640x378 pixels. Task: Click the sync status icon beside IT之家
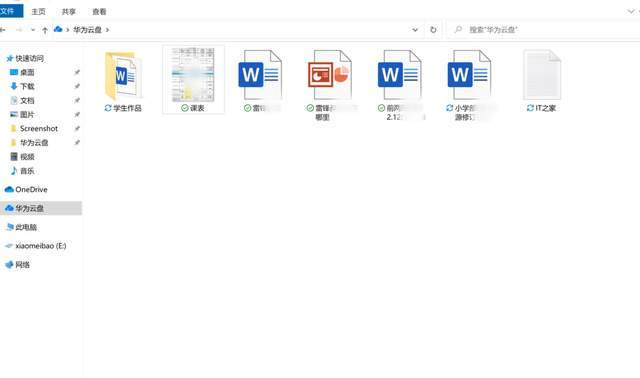click(x=530, y=108)
